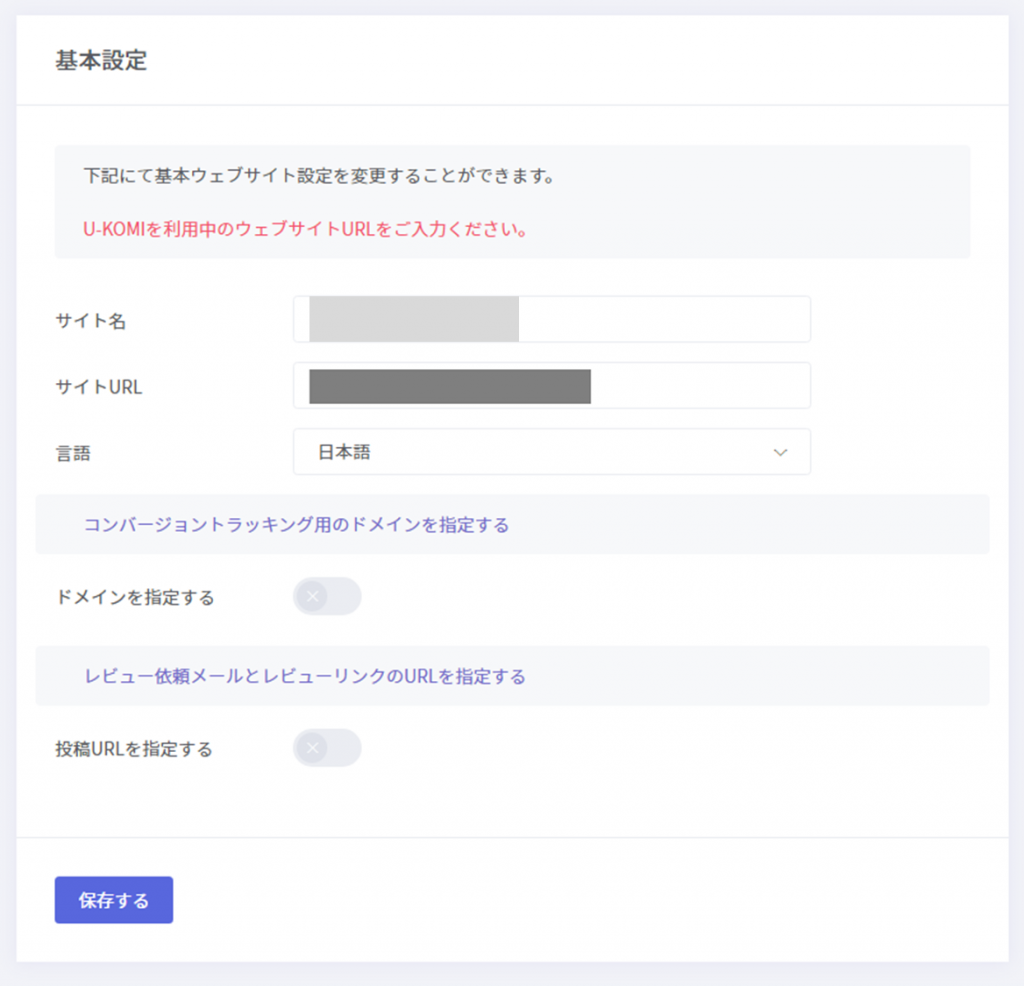Click the 基本設定 panel heading
Screen dimensions: 1024x986
point(101,61)
